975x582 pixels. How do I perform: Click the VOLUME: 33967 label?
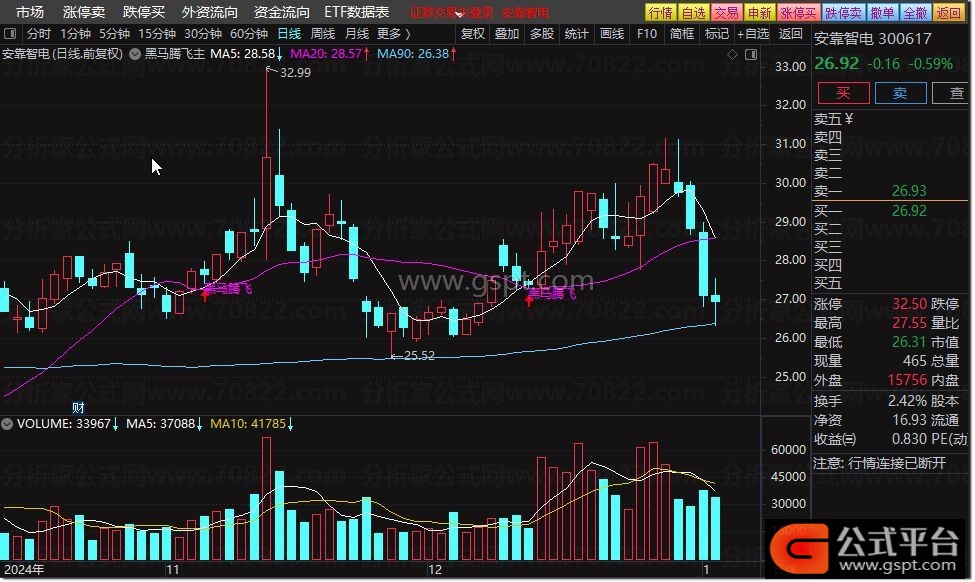click(x=63, y=424)
